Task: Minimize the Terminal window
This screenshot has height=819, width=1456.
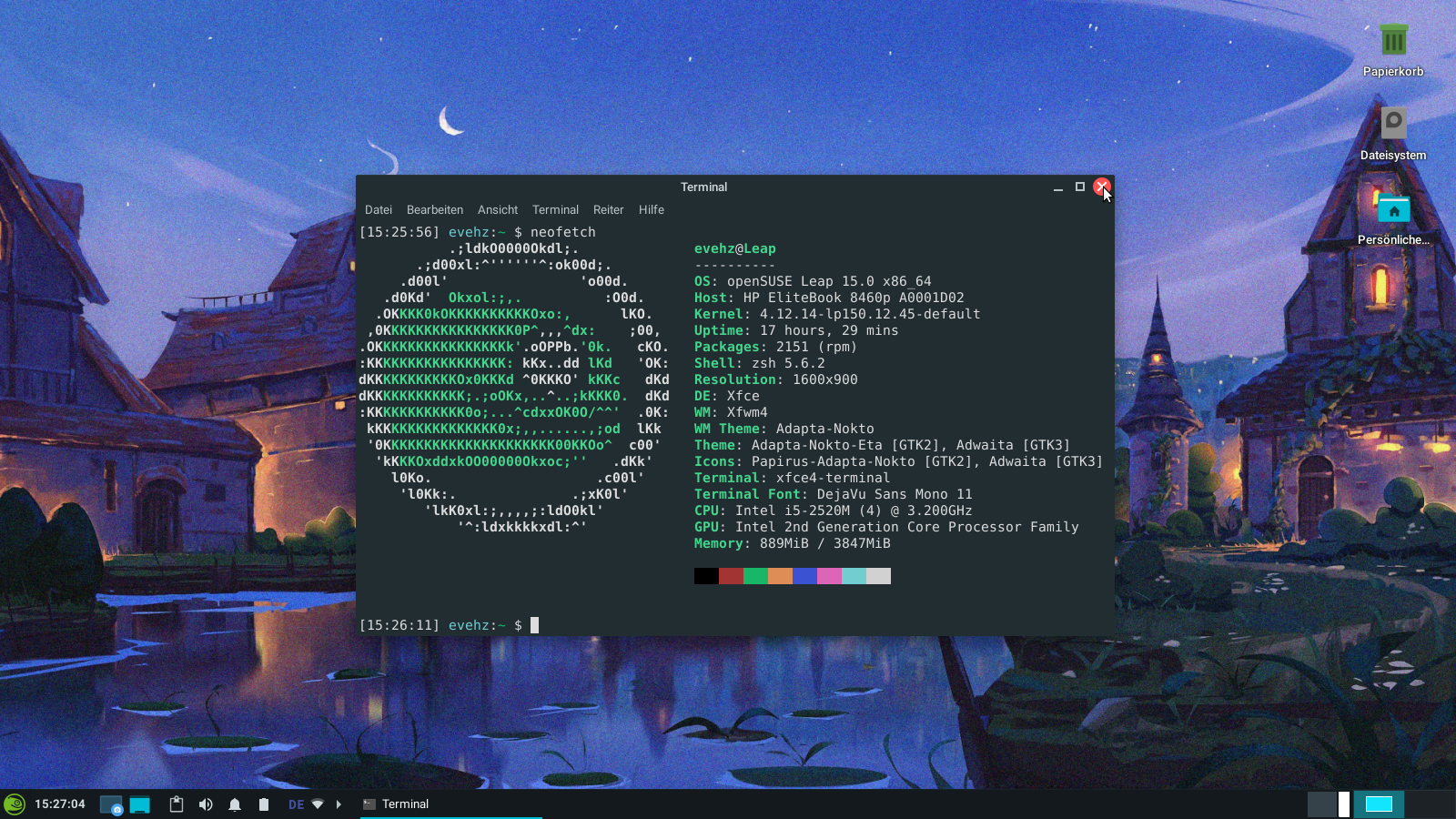Action: 1058,187
